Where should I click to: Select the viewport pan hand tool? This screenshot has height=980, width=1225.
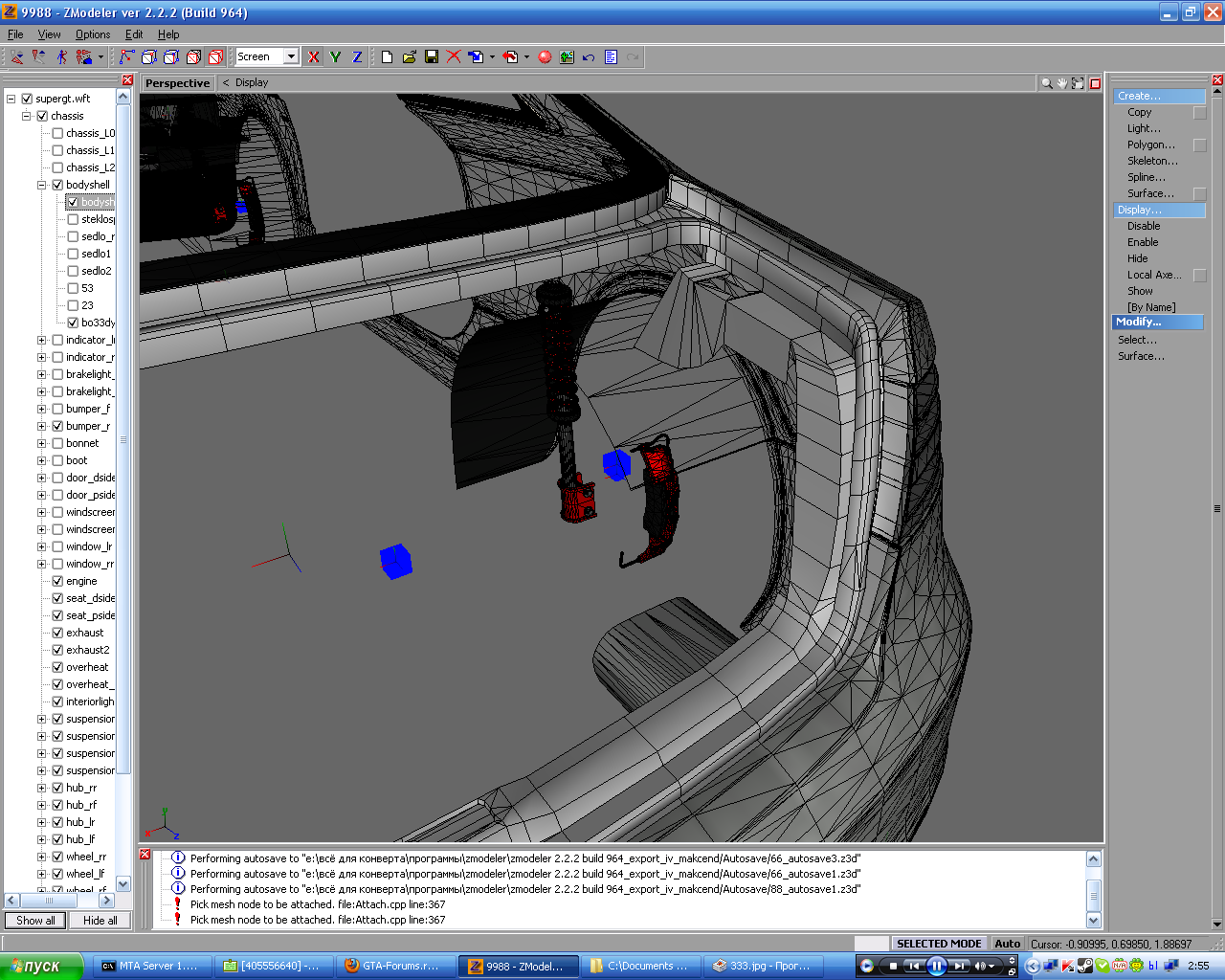coord(1062,83)
